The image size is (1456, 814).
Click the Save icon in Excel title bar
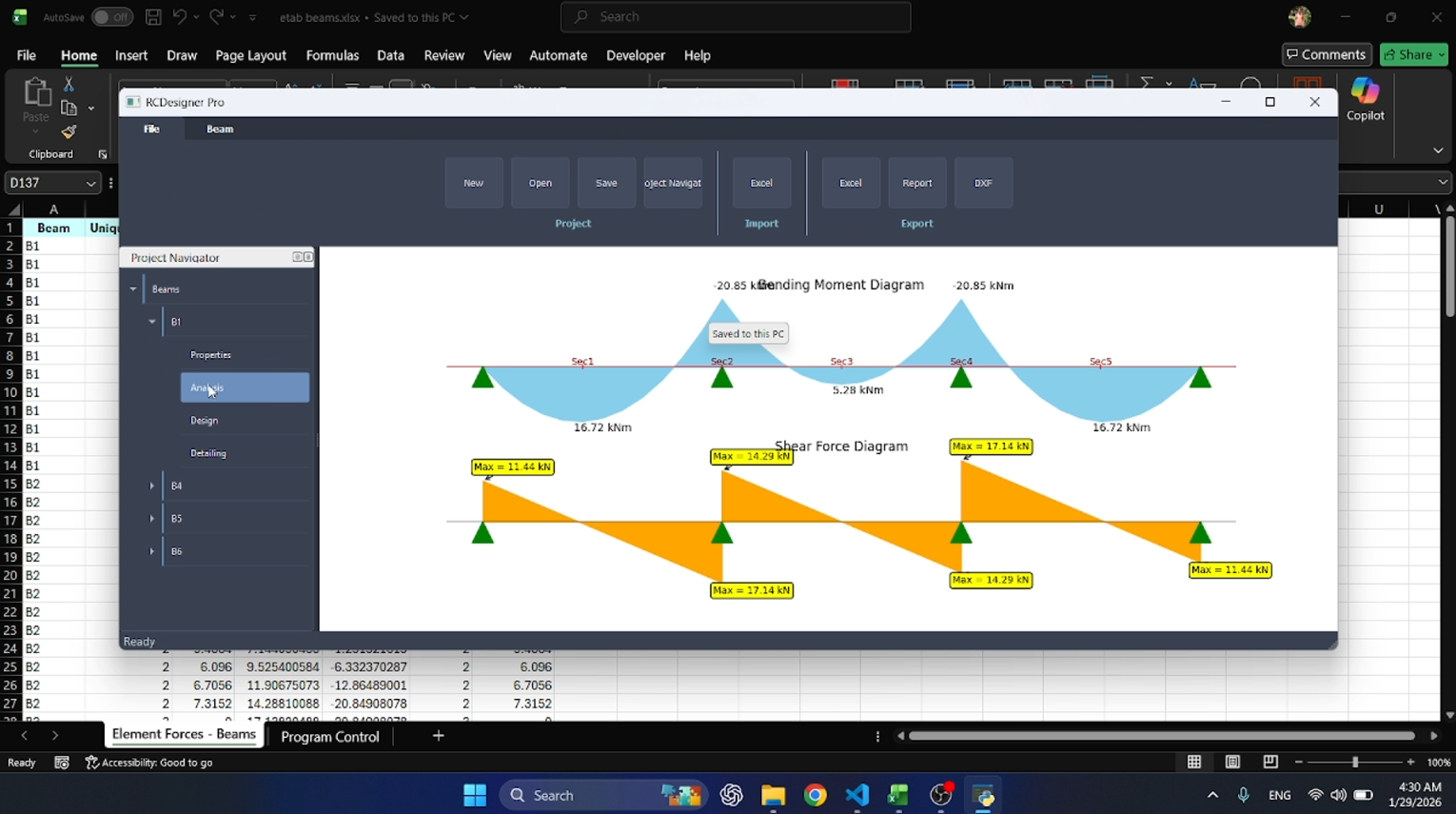[x=153, y=17]
